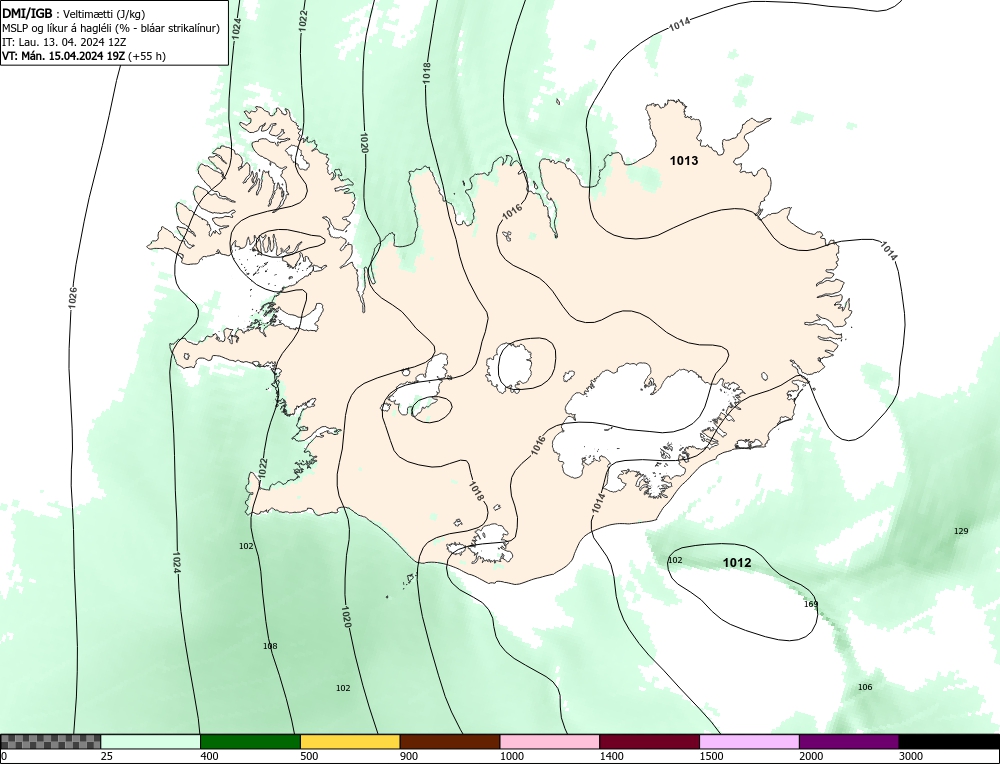Click the brown 900–1000 legend swatch
Viewport: 1000px width, 764px height.
(x=450, y=741)
